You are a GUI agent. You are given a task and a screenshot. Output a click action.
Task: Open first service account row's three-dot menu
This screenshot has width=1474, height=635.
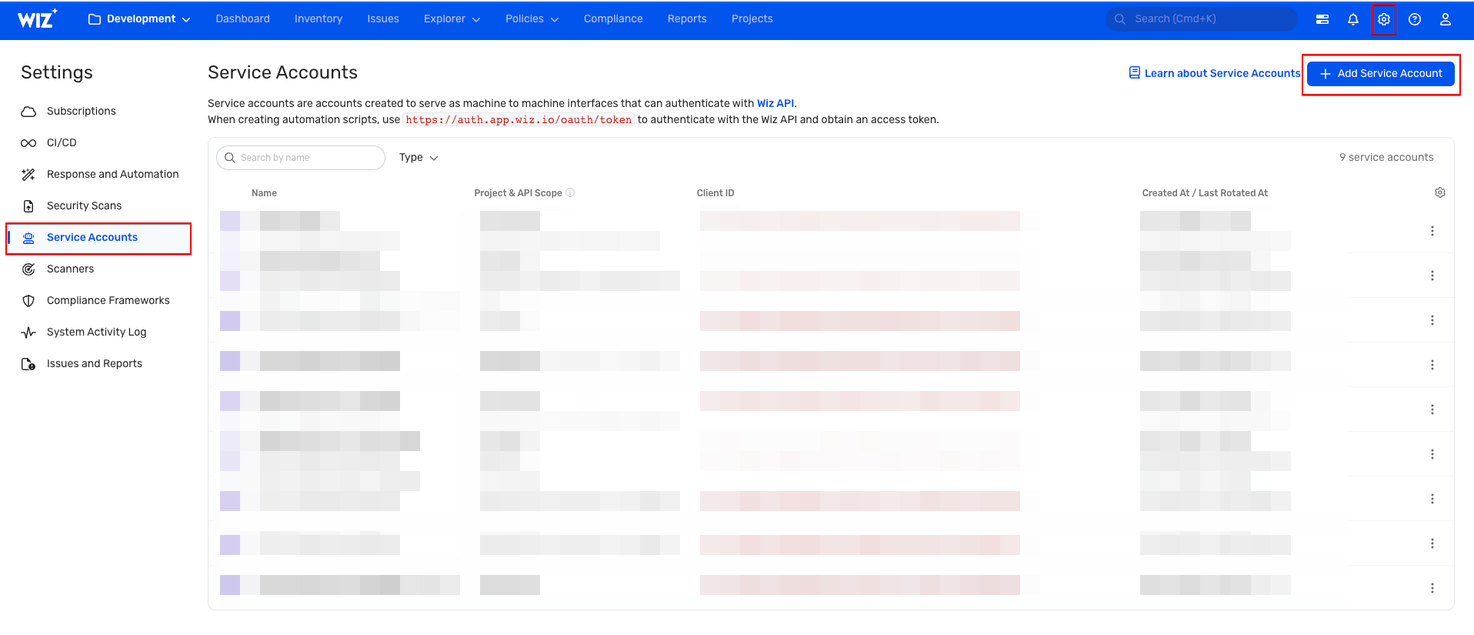1432,231
